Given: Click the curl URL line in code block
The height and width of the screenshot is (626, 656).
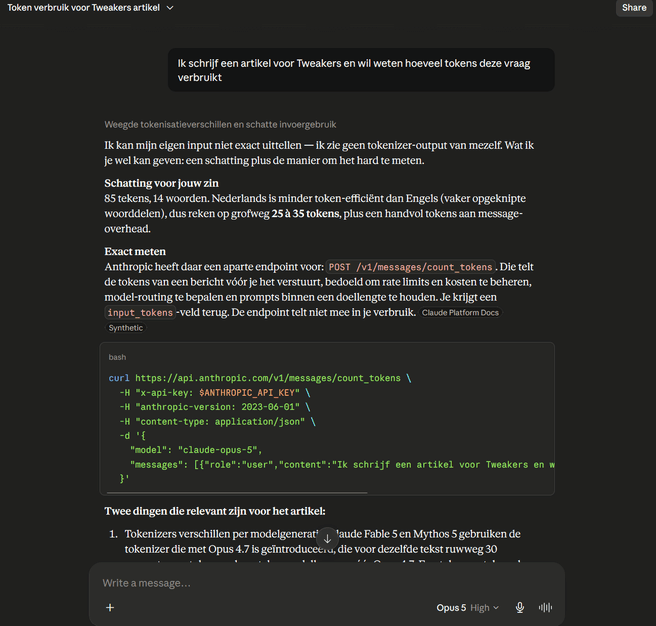Looking at the screenshot, I should (x=259, y=378).
